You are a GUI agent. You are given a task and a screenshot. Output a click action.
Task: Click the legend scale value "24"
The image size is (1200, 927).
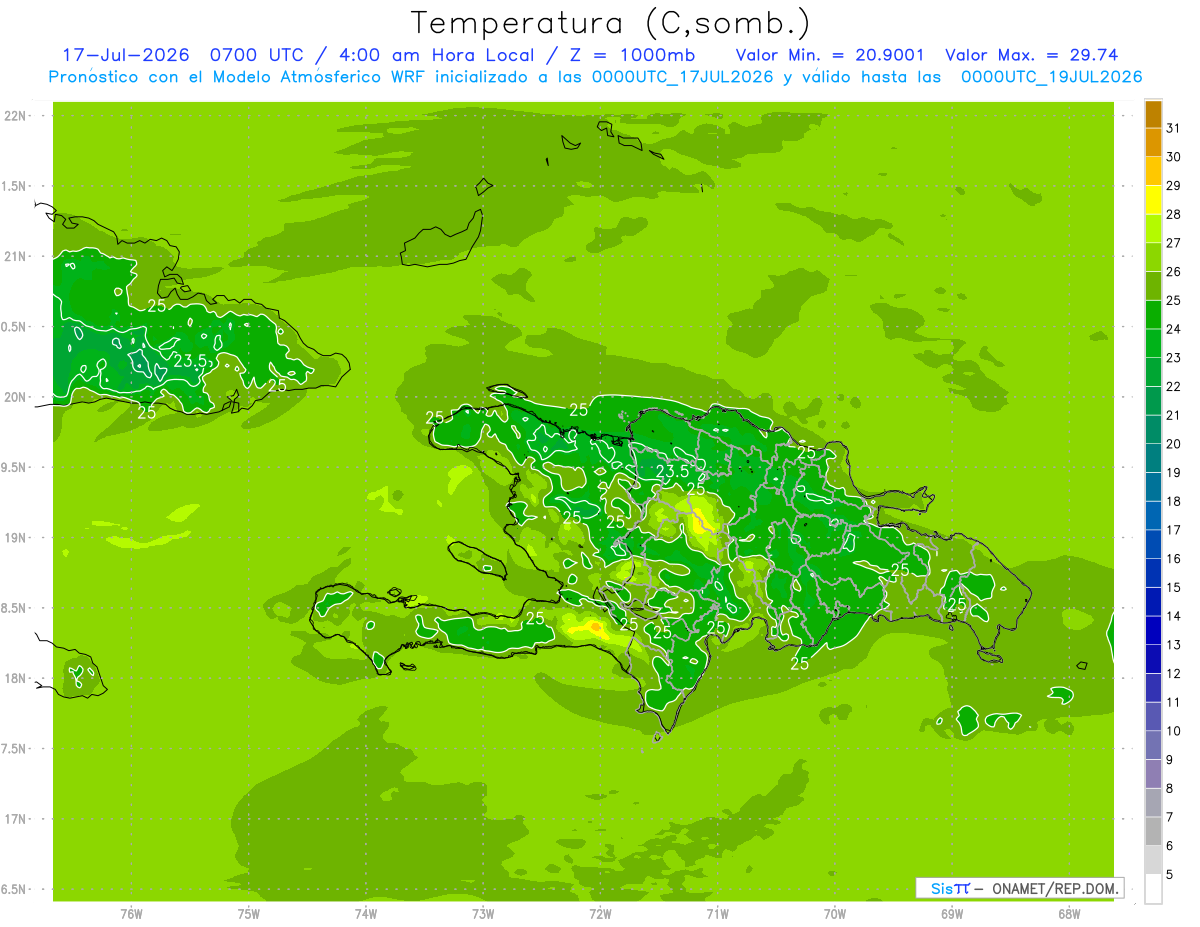pyautogui.click(x=1174, y=329)
